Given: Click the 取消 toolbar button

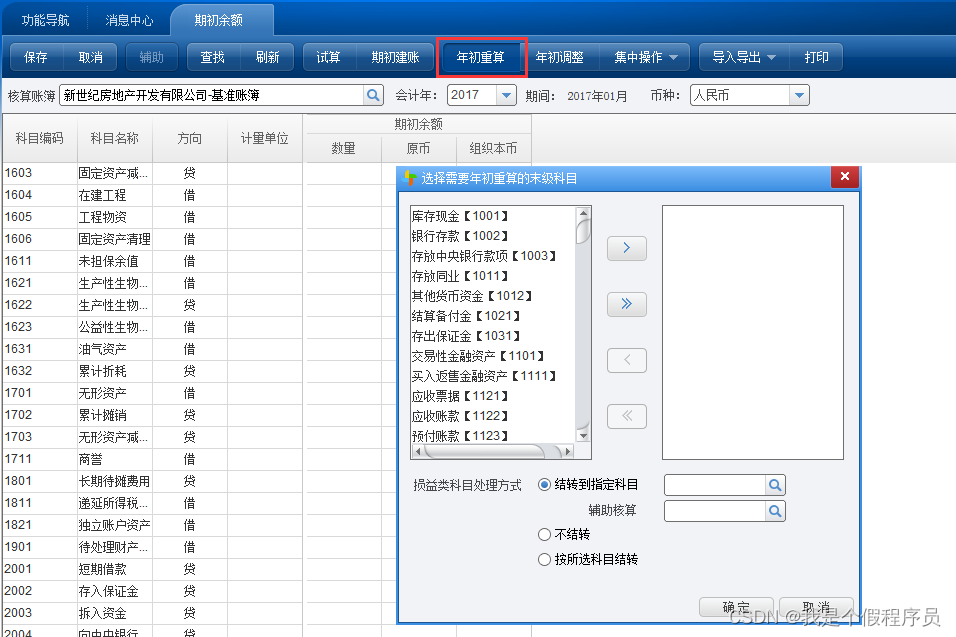Looking at the screenshot, I should pyautogui.click(x=90, y=57).
